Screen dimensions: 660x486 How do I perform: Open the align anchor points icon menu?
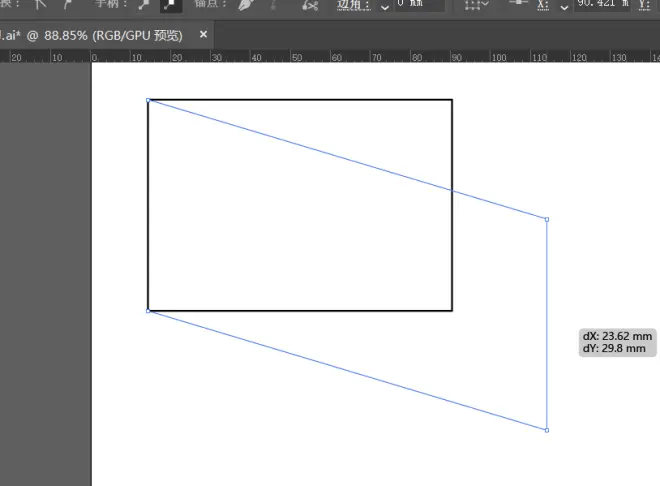pos(476,5)
